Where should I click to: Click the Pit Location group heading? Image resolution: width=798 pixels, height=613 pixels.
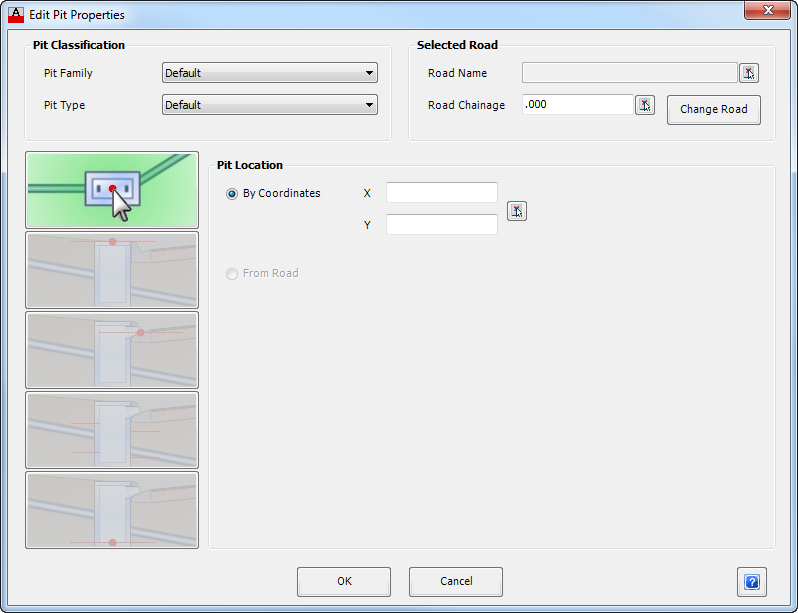[x=249, y=165]
